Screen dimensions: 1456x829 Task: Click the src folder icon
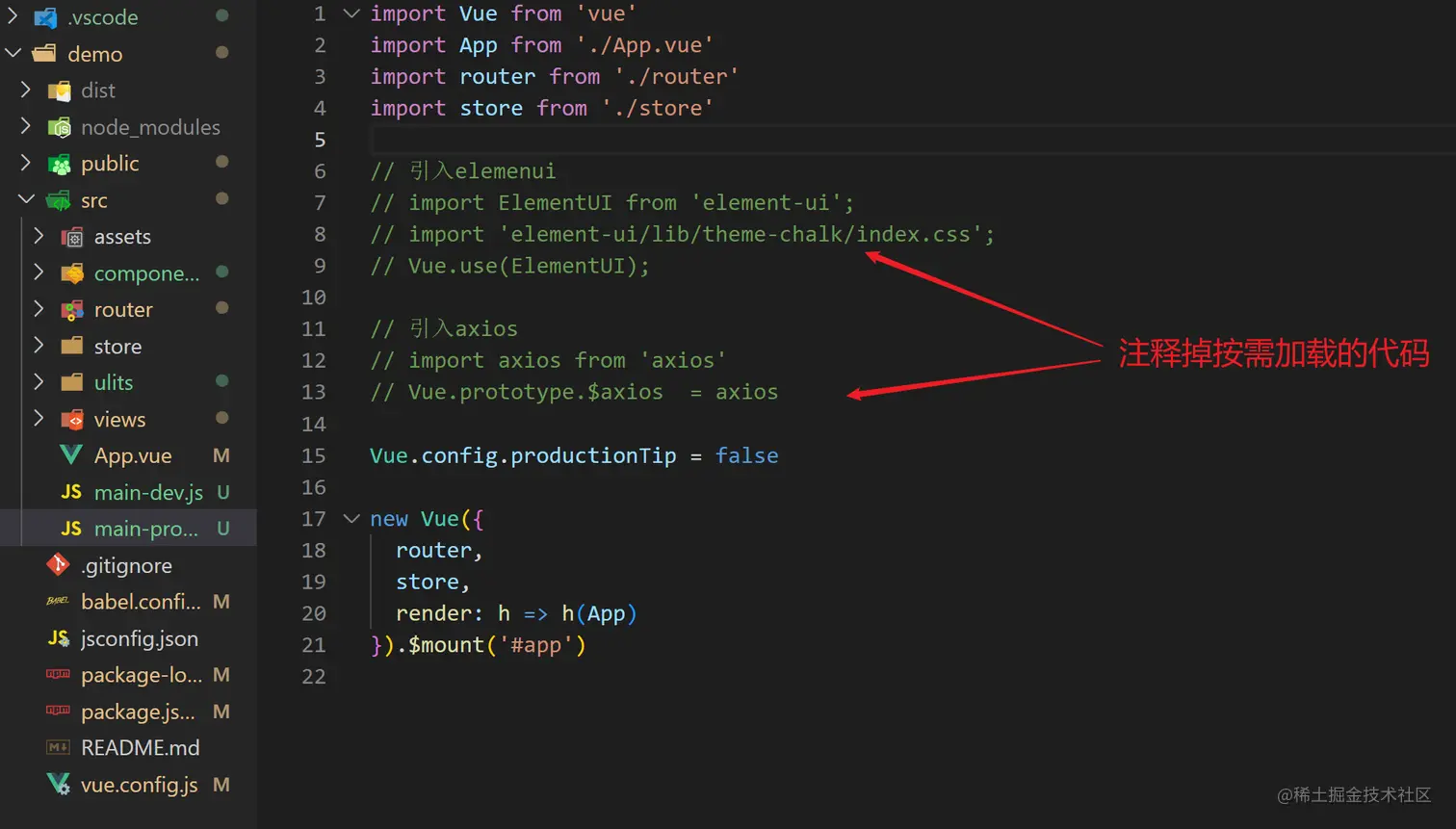pos(59,200)
